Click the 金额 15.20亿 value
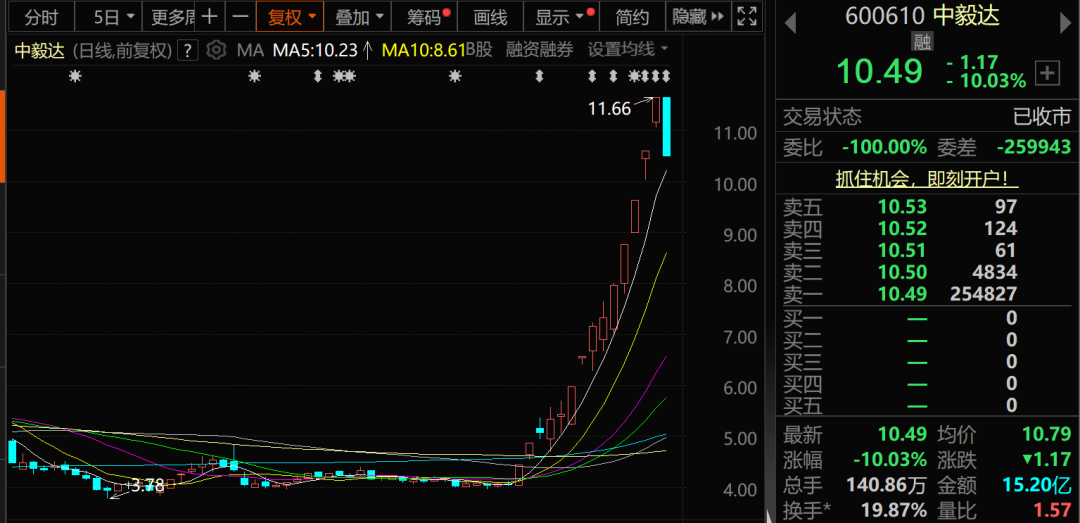 coord(1038,486)
